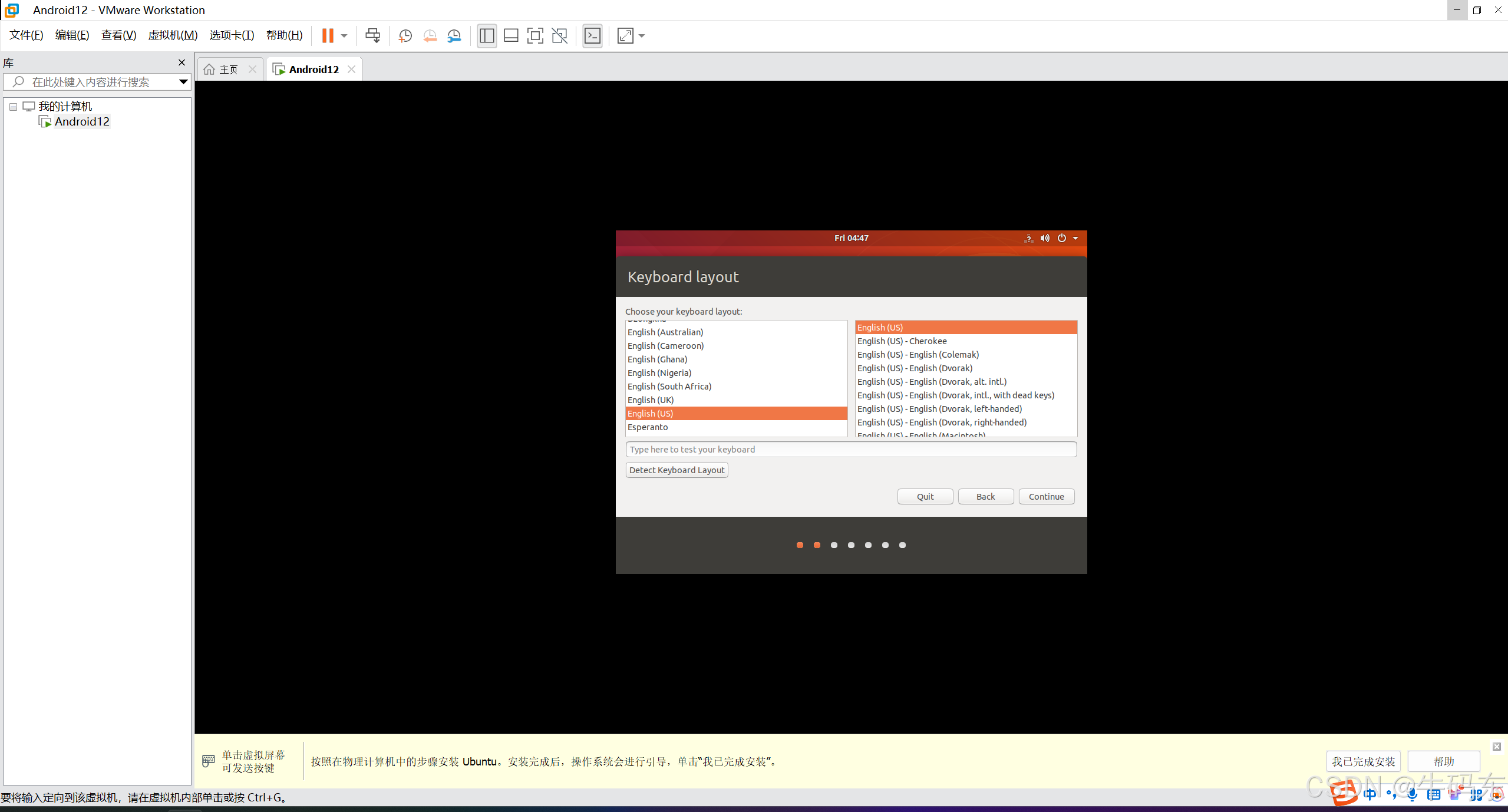Click Detect Keyboard Layout button

677,470
